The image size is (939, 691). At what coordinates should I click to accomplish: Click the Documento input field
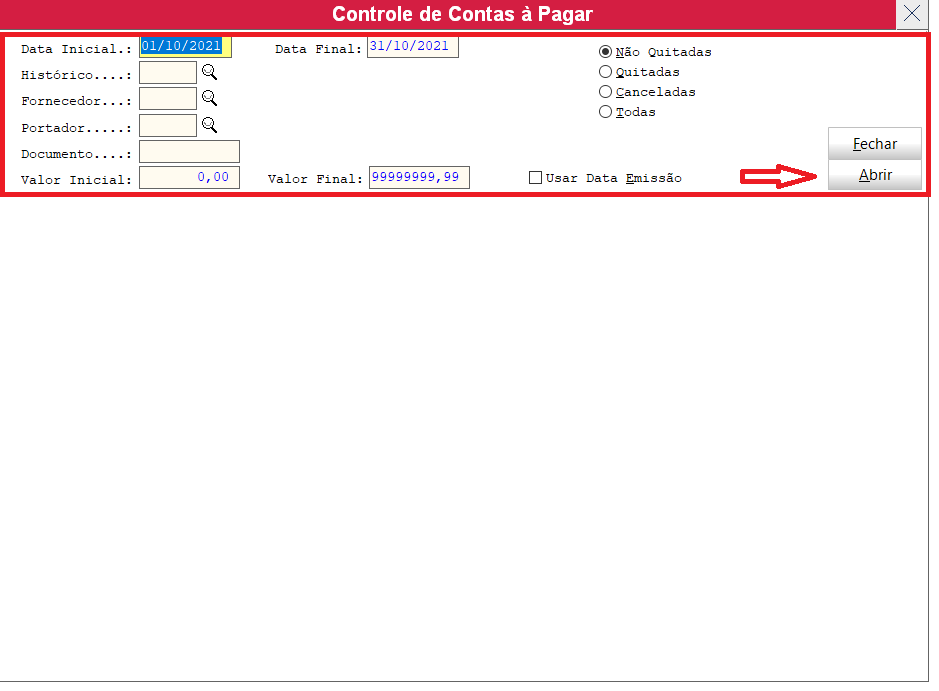coord(189,151)
